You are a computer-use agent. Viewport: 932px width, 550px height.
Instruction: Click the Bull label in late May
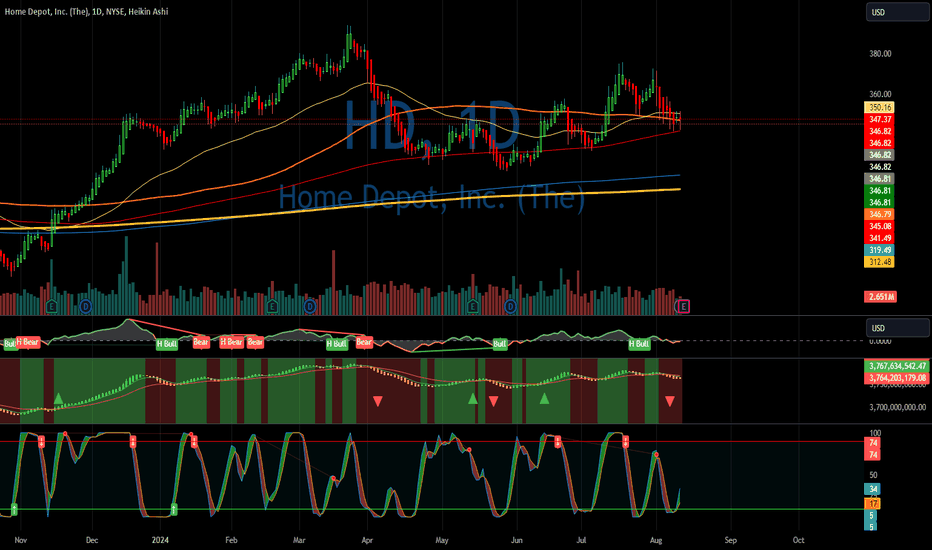[500, 344]
